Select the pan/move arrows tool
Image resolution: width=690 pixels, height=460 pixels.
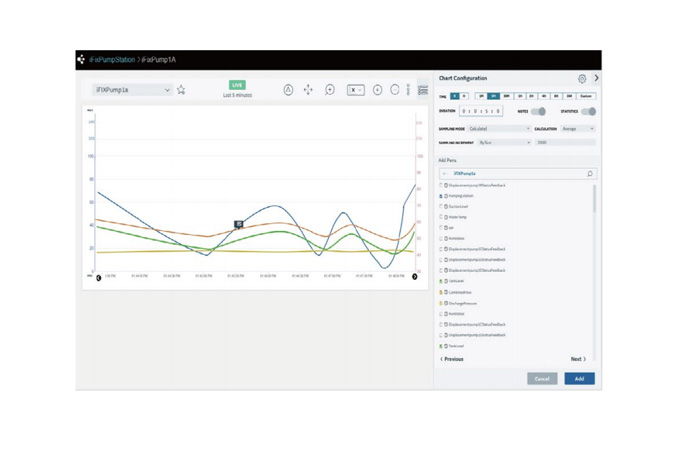coord(308,90)
